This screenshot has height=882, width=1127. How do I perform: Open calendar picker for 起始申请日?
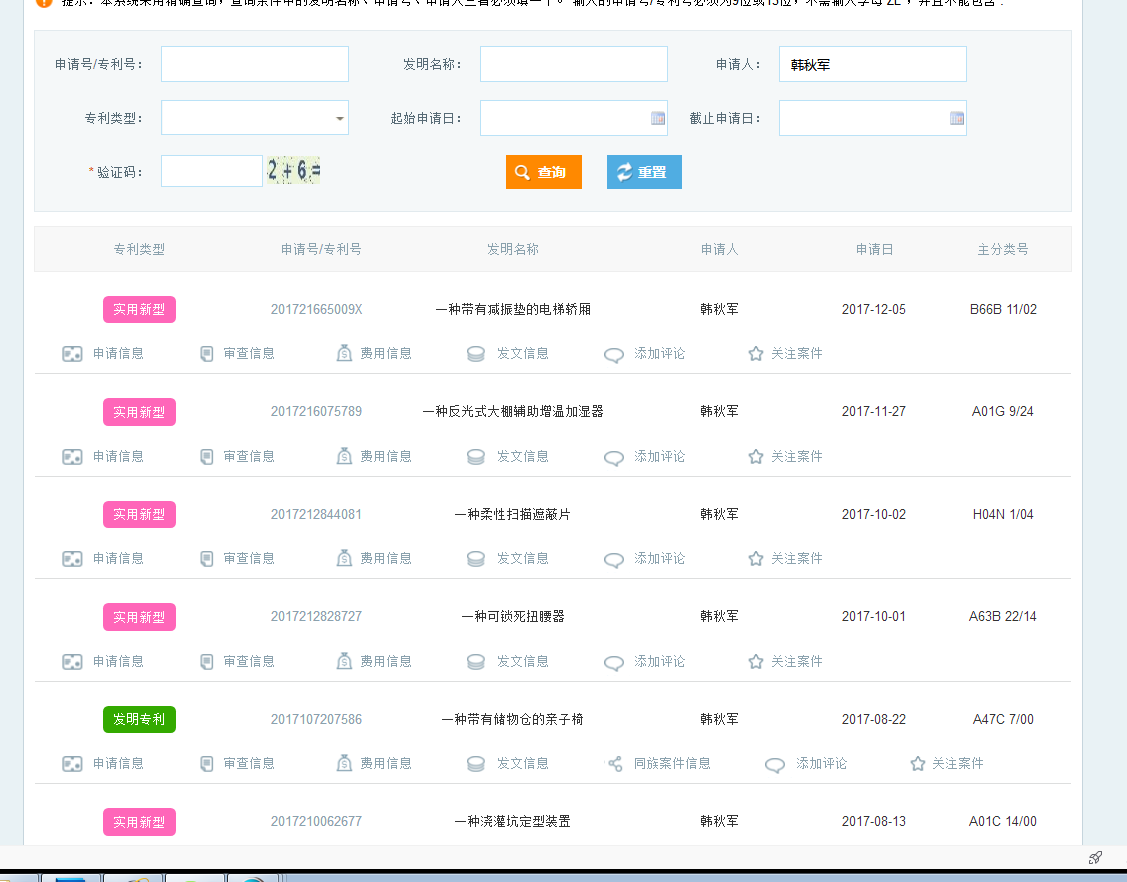(x=657, y=118)
